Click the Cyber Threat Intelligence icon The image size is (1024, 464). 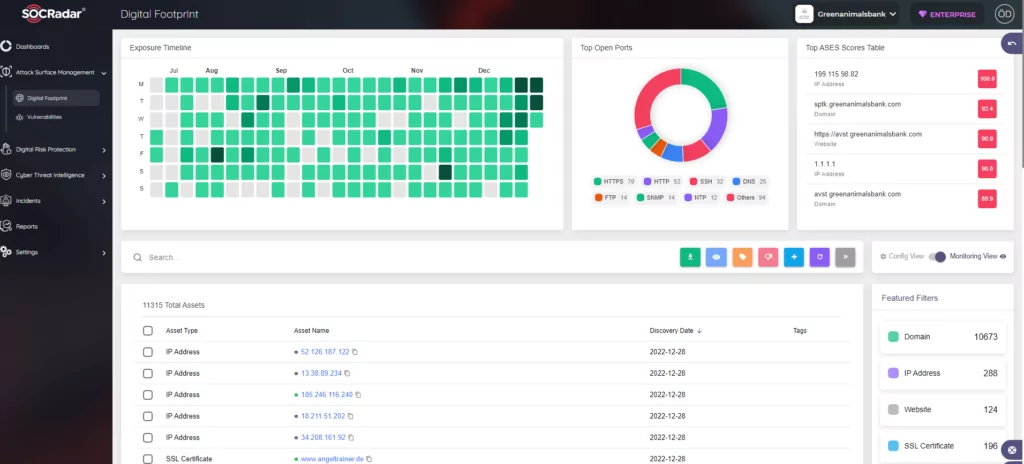(x=6, y=175)
